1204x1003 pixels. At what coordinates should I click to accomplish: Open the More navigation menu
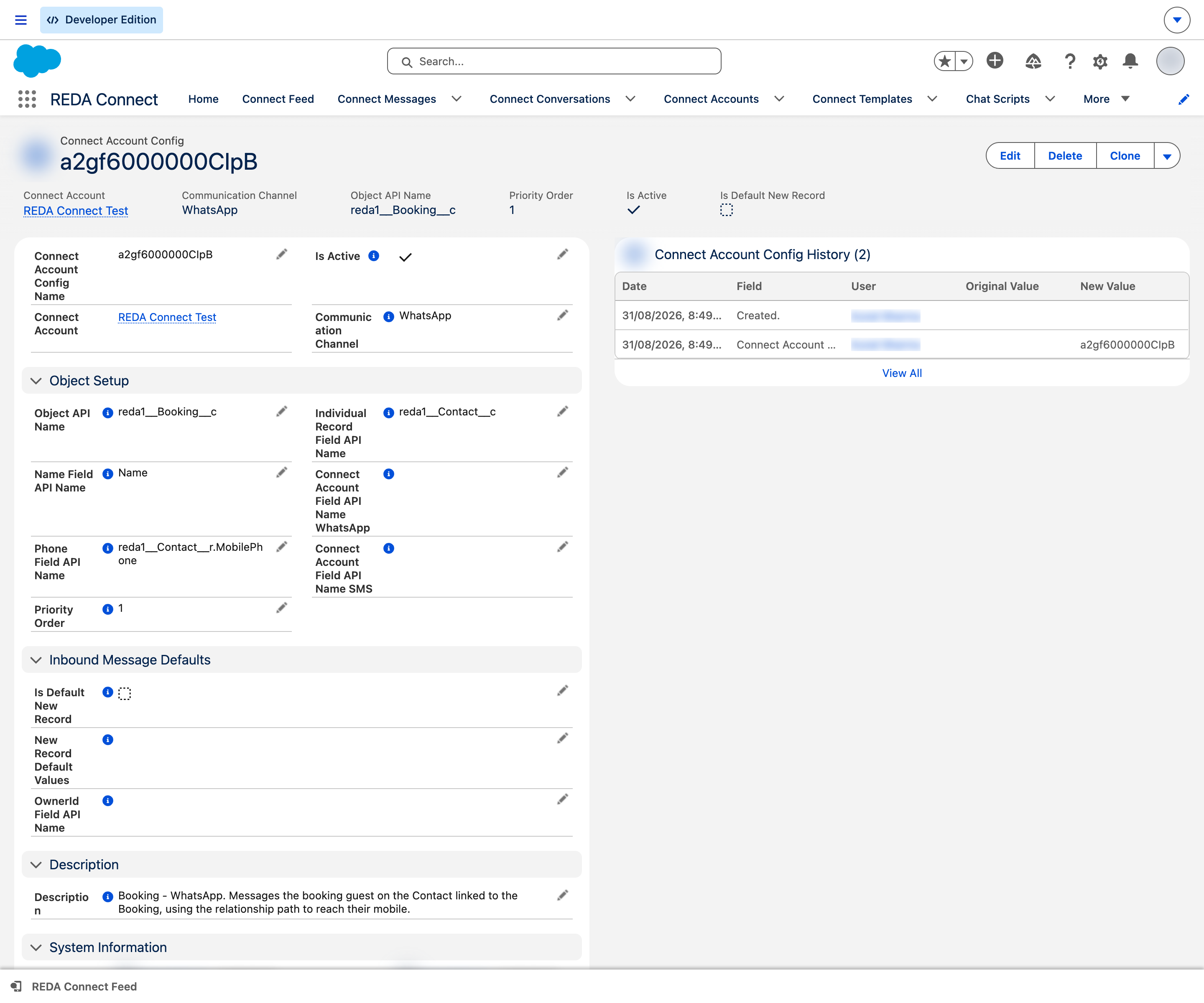[1106, 99]
